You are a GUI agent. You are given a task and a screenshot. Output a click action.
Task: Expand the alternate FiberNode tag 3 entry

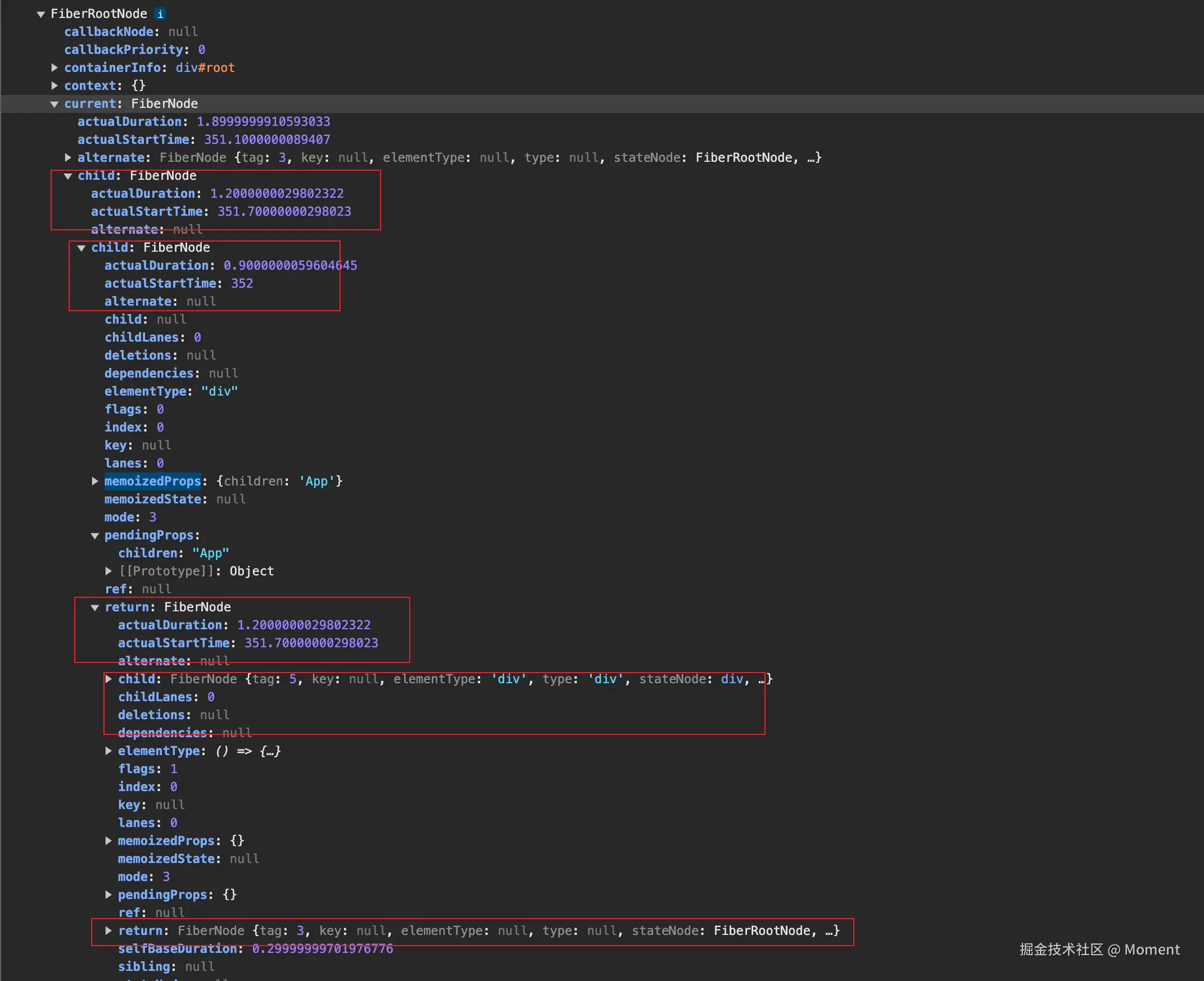[x=68, y=158]
